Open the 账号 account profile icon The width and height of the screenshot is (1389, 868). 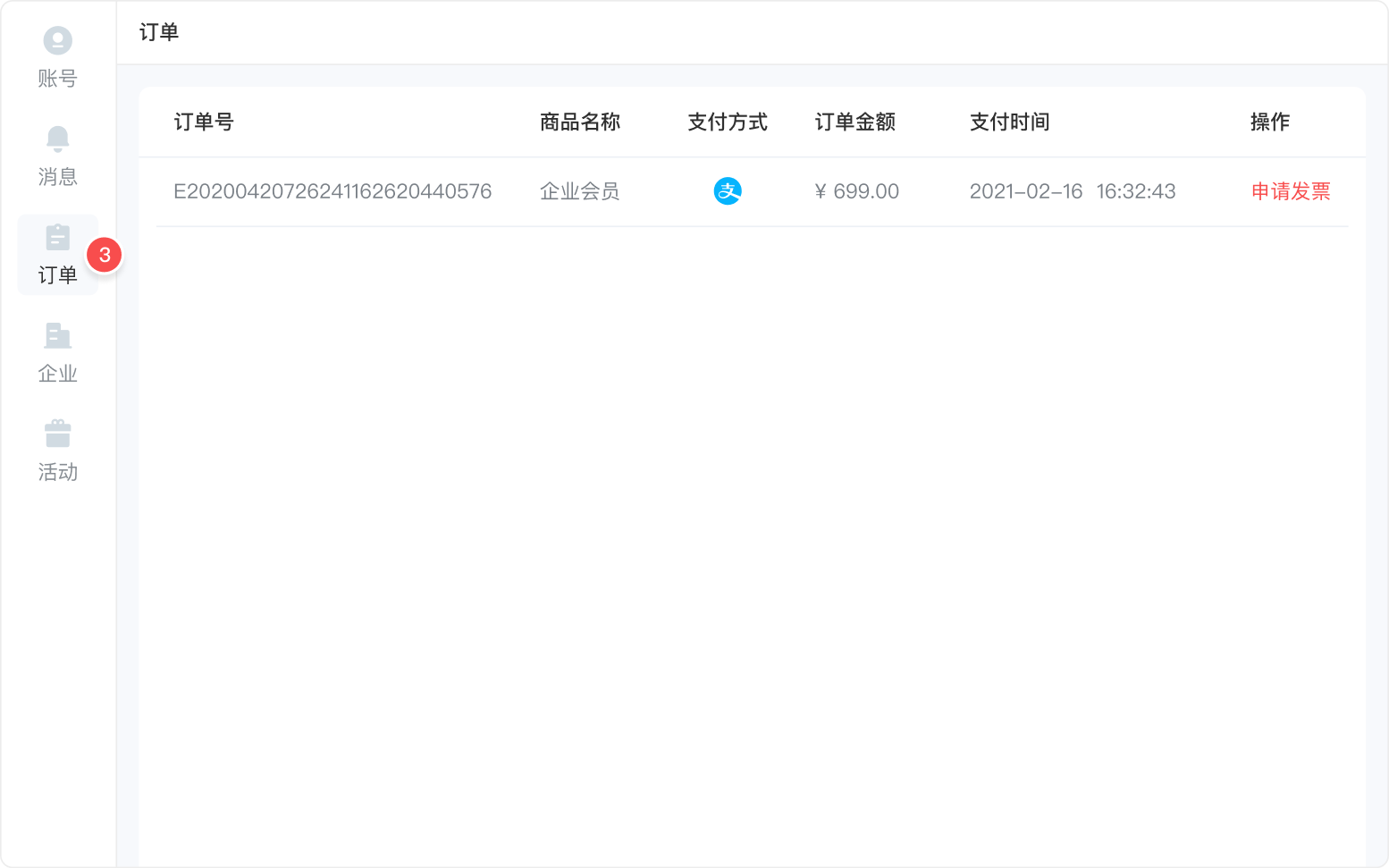coord(57,41)
